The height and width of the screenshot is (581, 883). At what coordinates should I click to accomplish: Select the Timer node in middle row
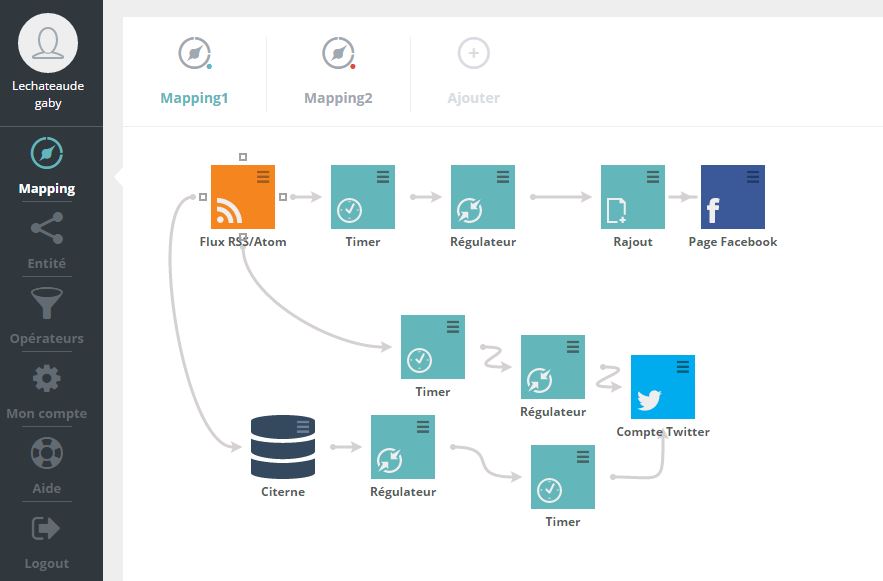(432, 347)
